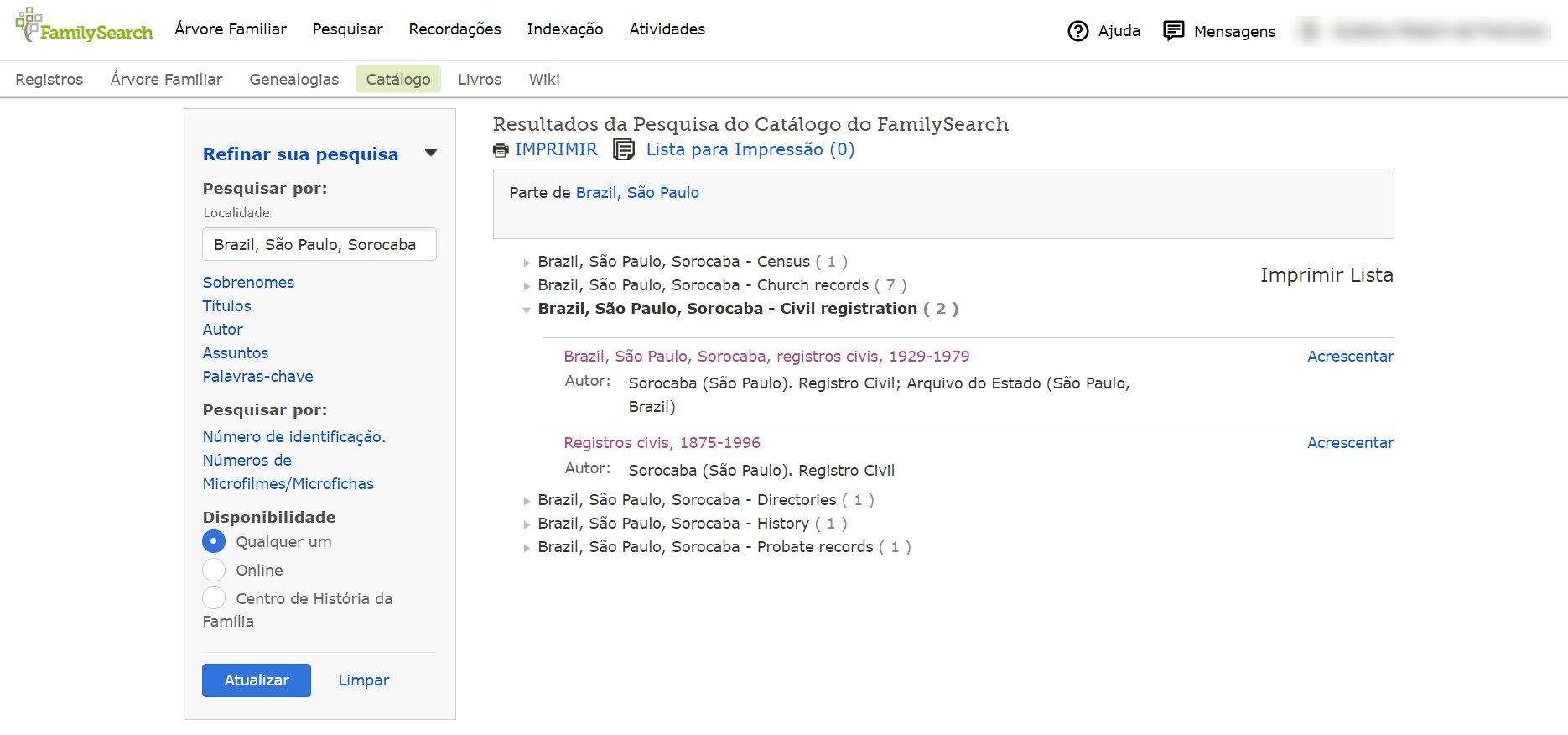
Task: Switch to the Wiki tab
Action: point(544,79)
